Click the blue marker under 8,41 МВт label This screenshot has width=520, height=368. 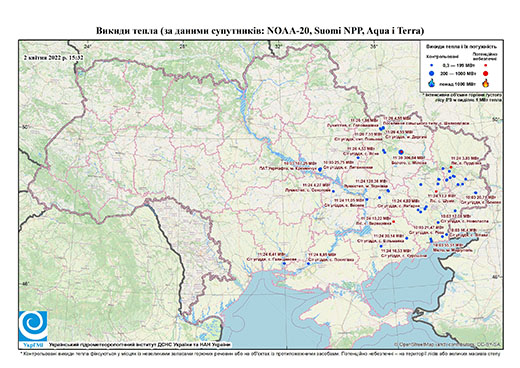(x=284, y=263)
